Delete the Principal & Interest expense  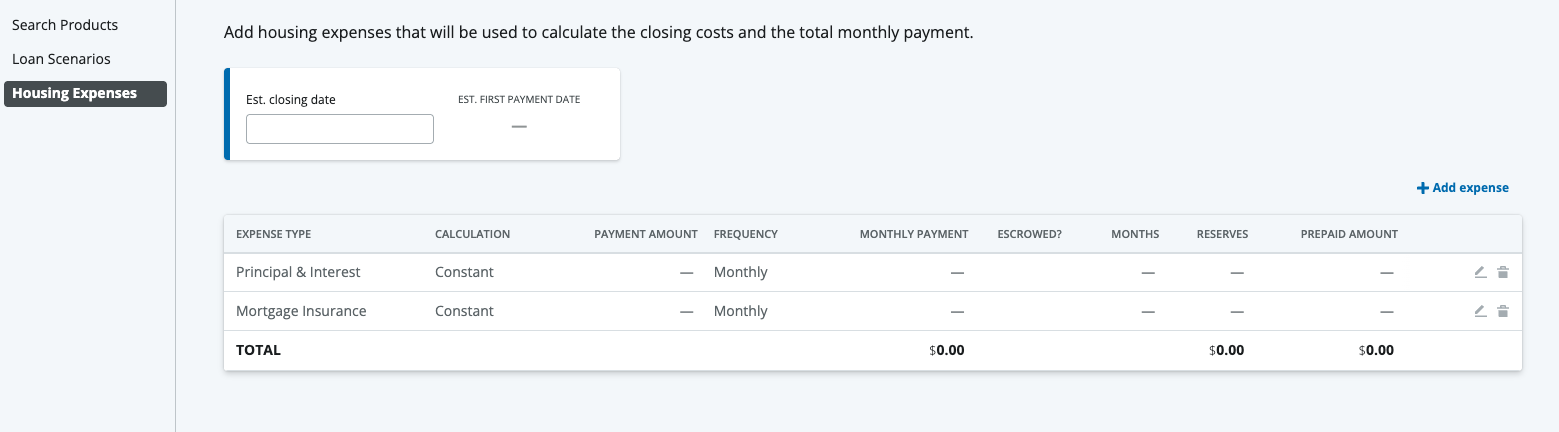point(1502,272)
